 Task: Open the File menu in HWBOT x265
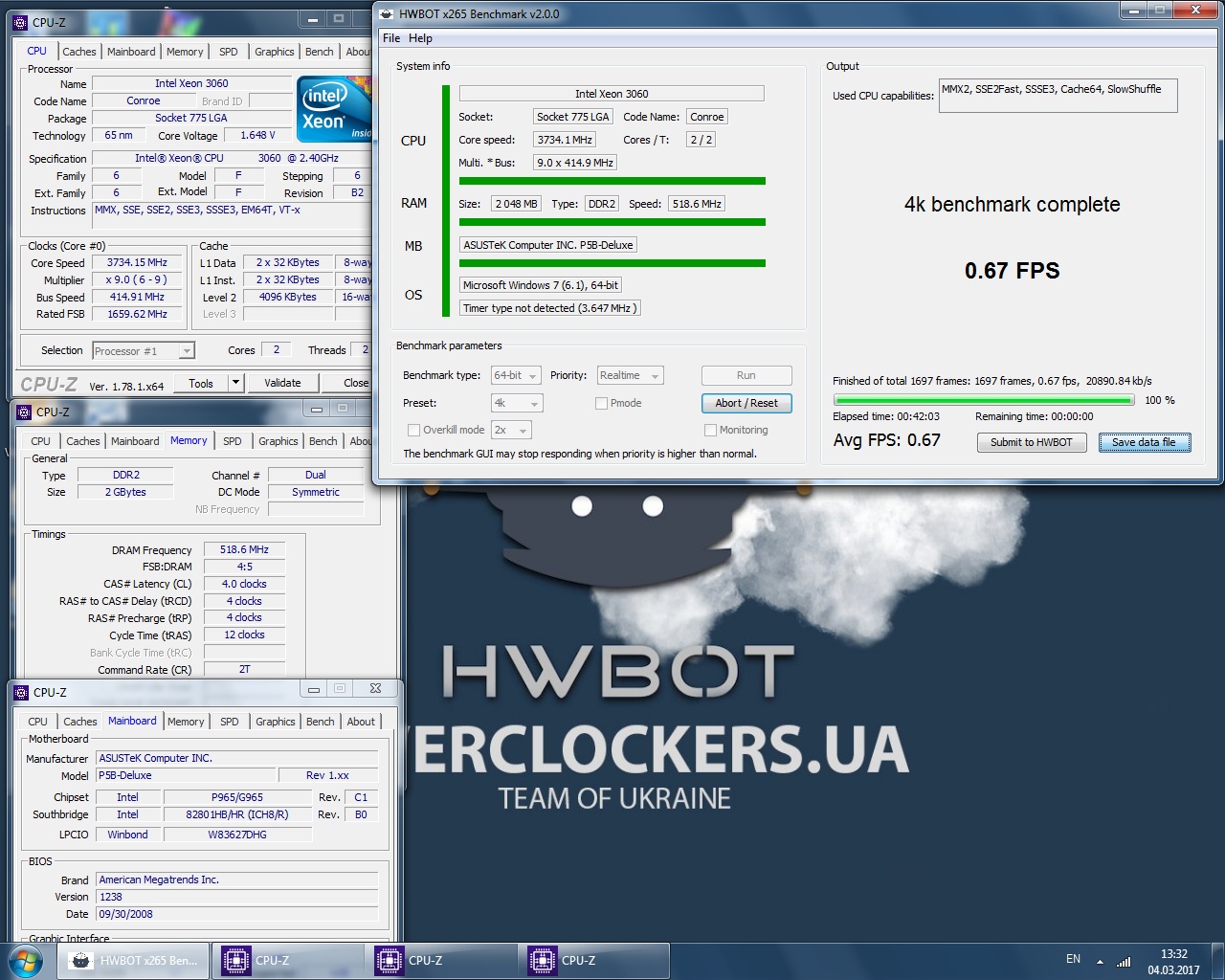point(391,38)
